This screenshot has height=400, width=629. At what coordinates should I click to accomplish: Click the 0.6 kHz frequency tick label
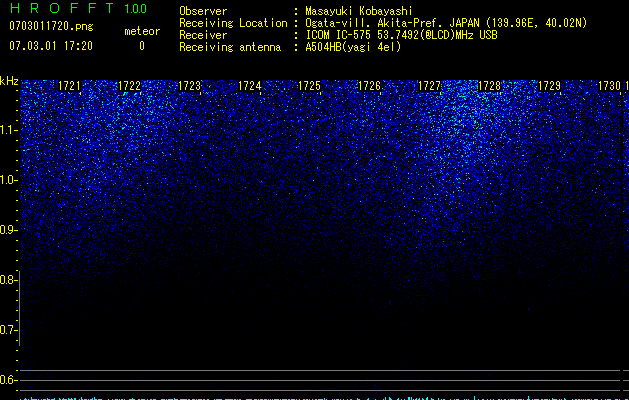pos(7,380)
